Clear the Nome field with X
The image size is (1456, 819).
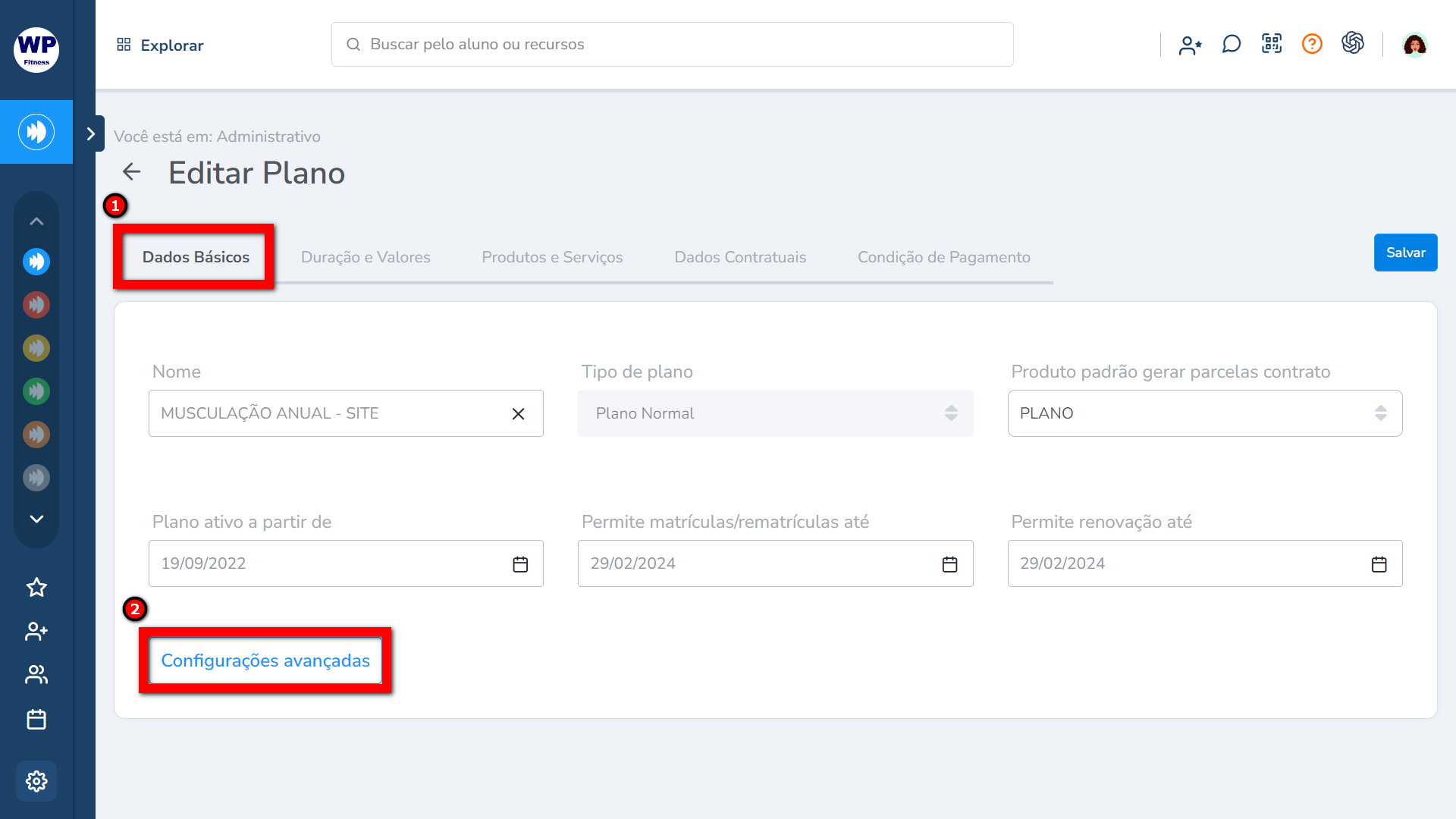tap(519, 414)
